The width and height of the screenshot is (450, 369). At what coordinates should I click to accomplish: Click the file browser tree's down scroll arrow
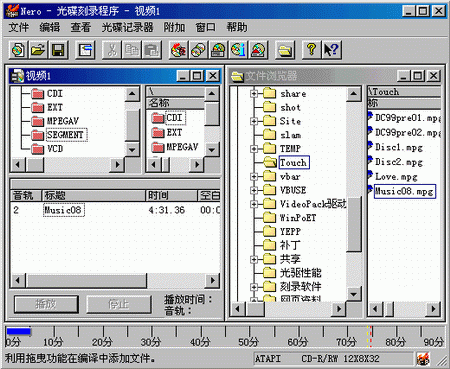point(354,294)
